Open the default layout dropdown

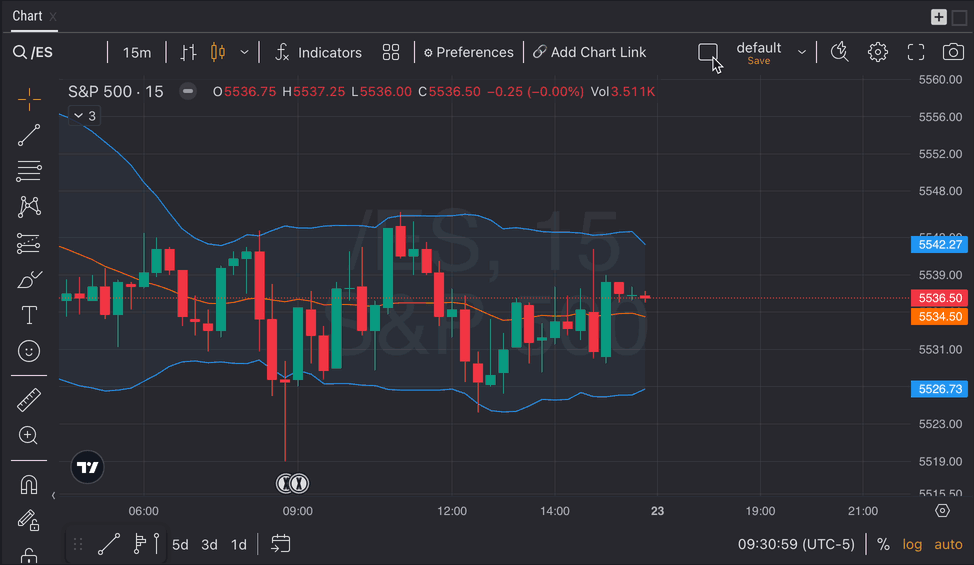[x=801, y=52]
